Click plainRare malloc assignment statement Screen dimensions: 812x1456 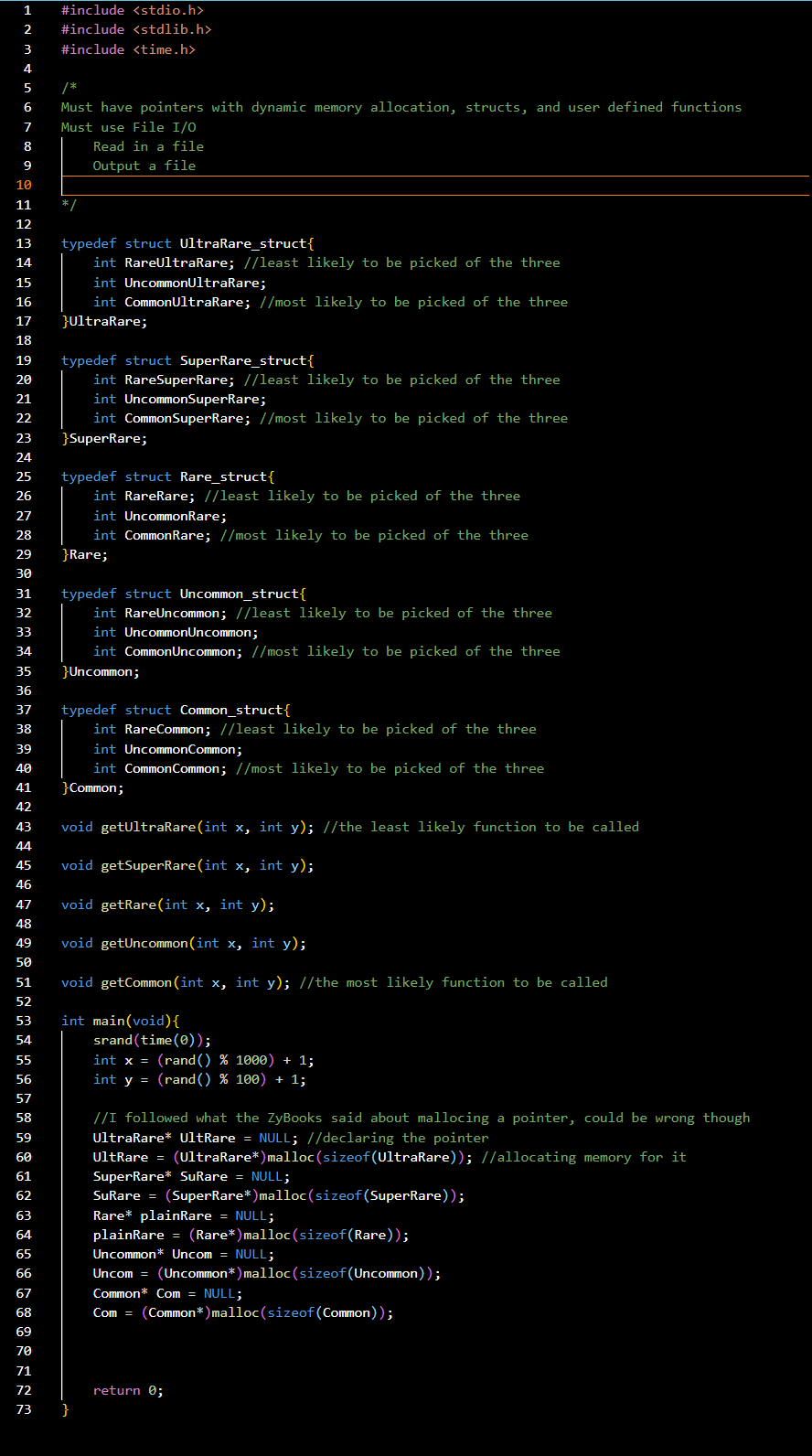click(x=251, y=1235)
